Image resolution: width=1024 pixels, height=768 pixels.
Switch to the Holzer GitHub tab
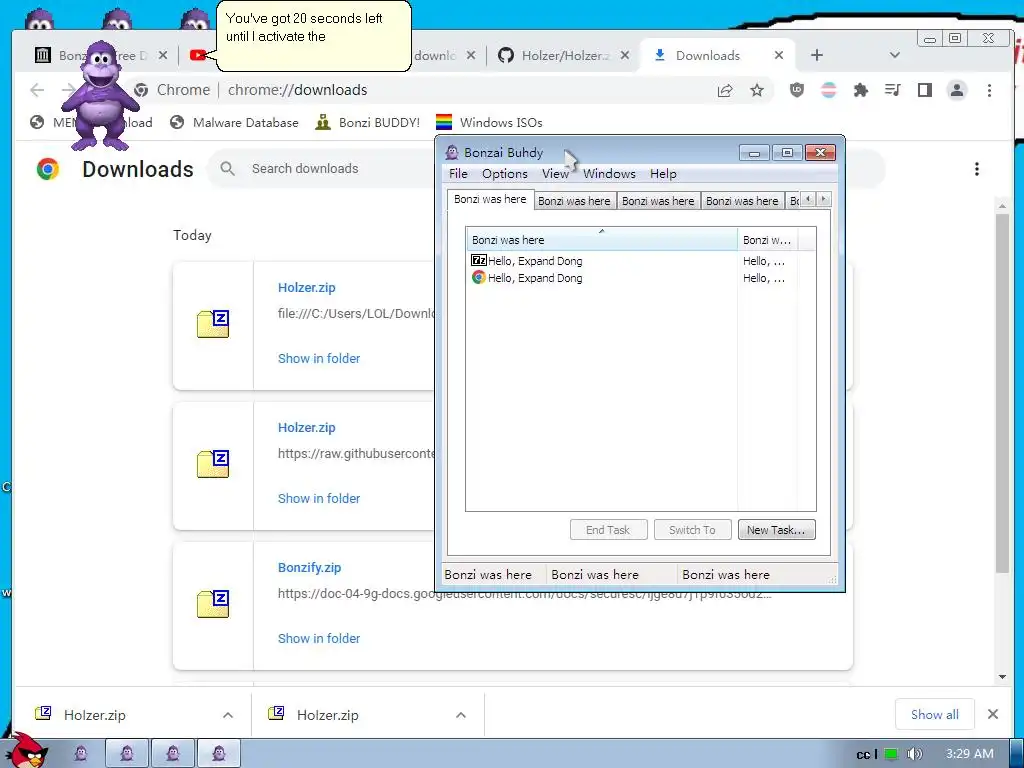coord(564,56)
